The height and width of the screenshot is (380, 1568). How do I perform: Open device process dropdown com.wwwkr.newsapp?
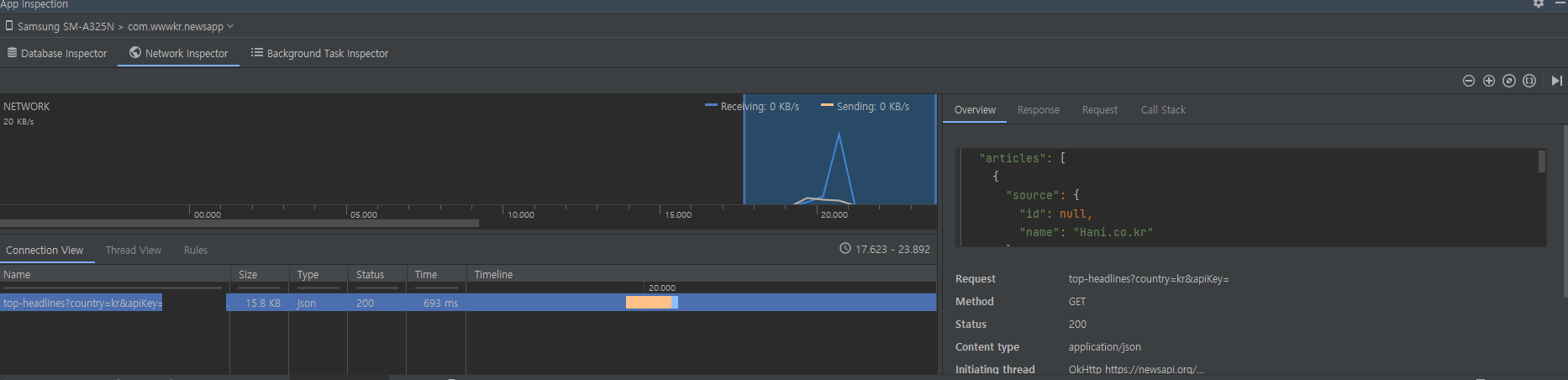click(181, 26)
